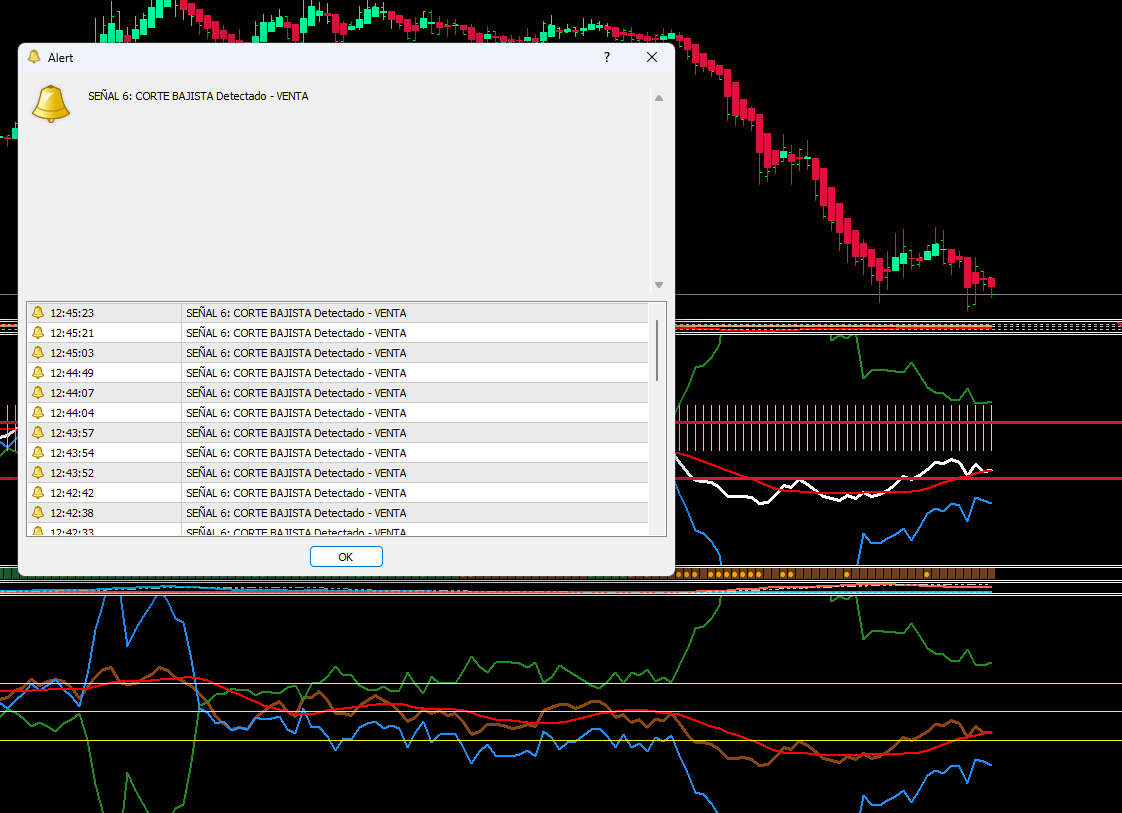
Task: Select the alert row at 12:43:54
Action: pos(338,453)
